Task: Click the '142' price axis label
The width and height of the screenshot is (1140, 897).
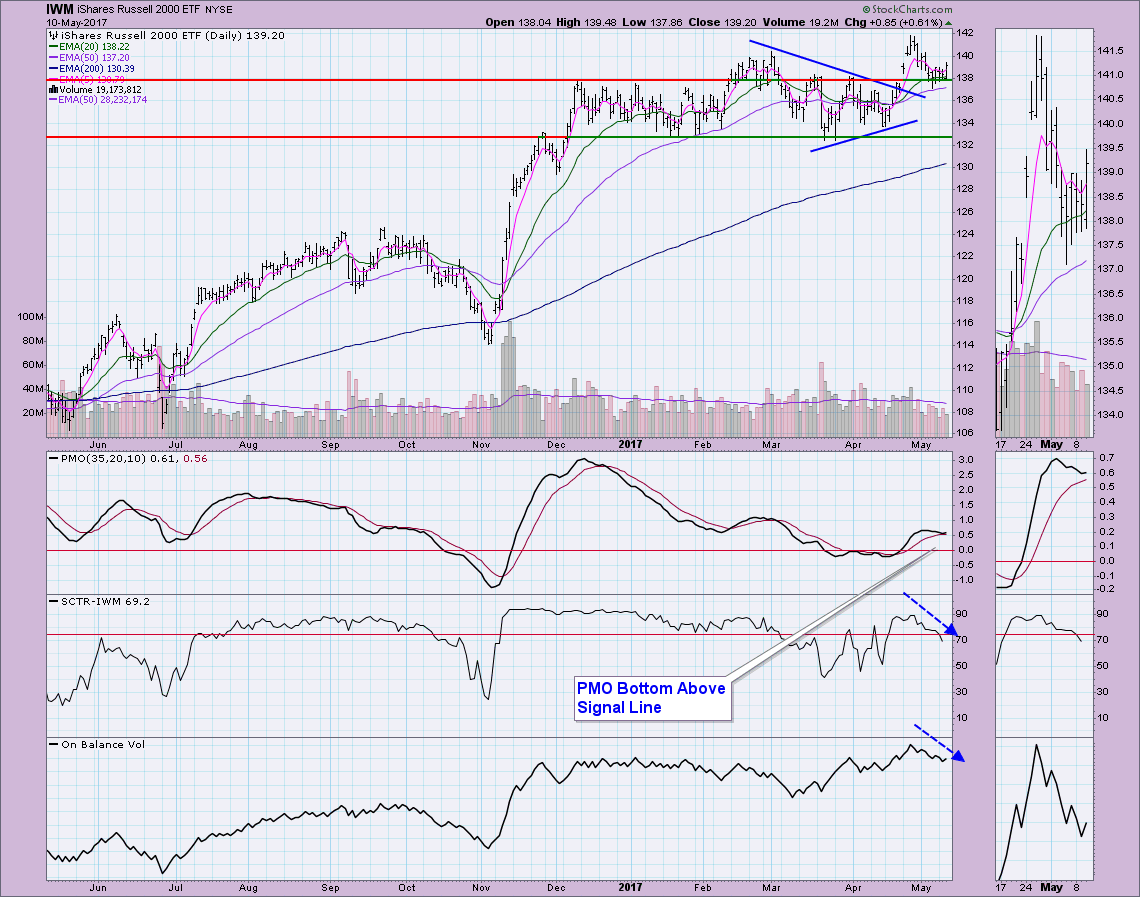Action: pos(965,33)
